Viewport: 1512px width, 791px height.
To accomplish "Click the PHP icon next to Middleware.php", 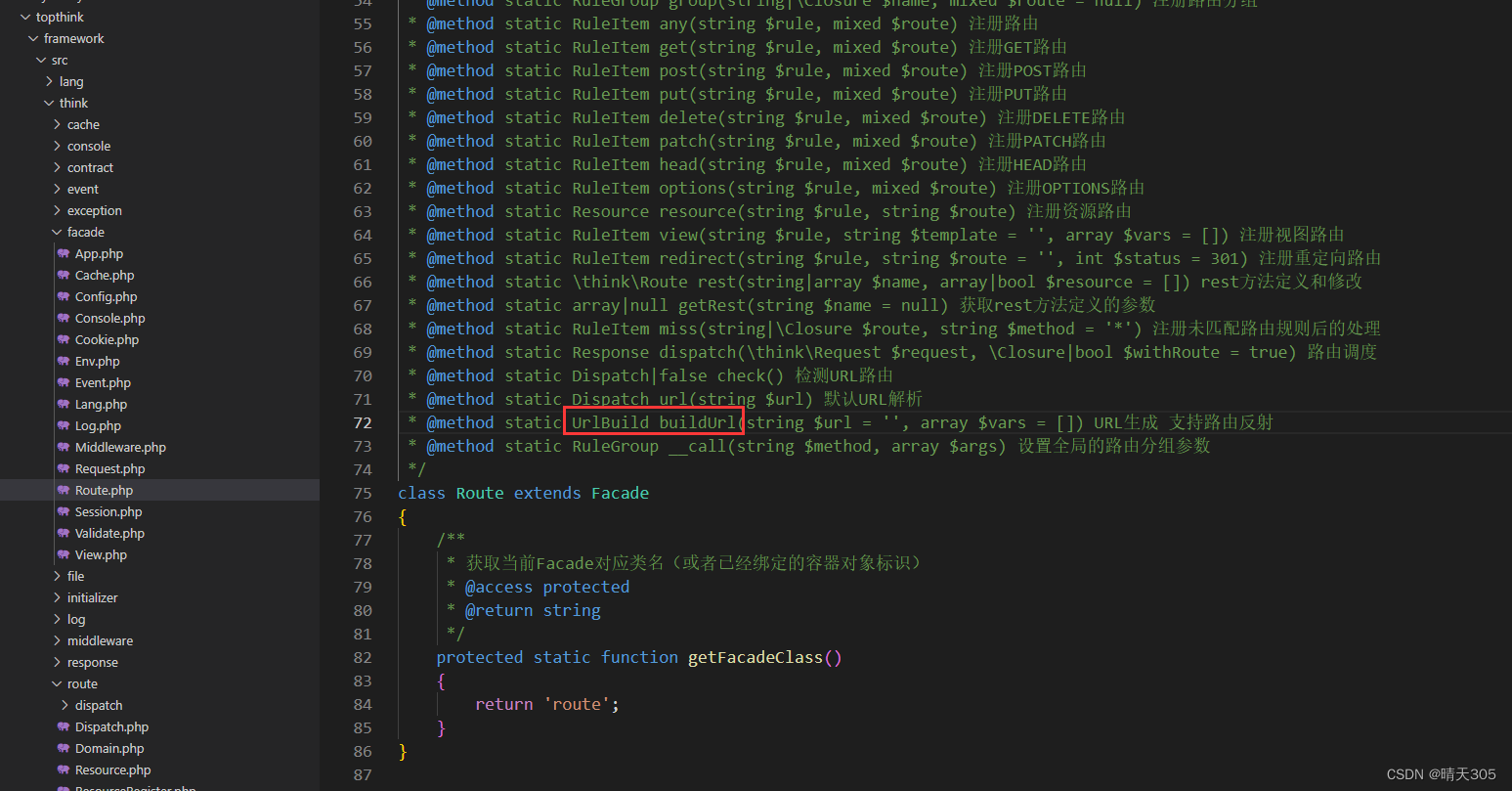I will [65, 447].
